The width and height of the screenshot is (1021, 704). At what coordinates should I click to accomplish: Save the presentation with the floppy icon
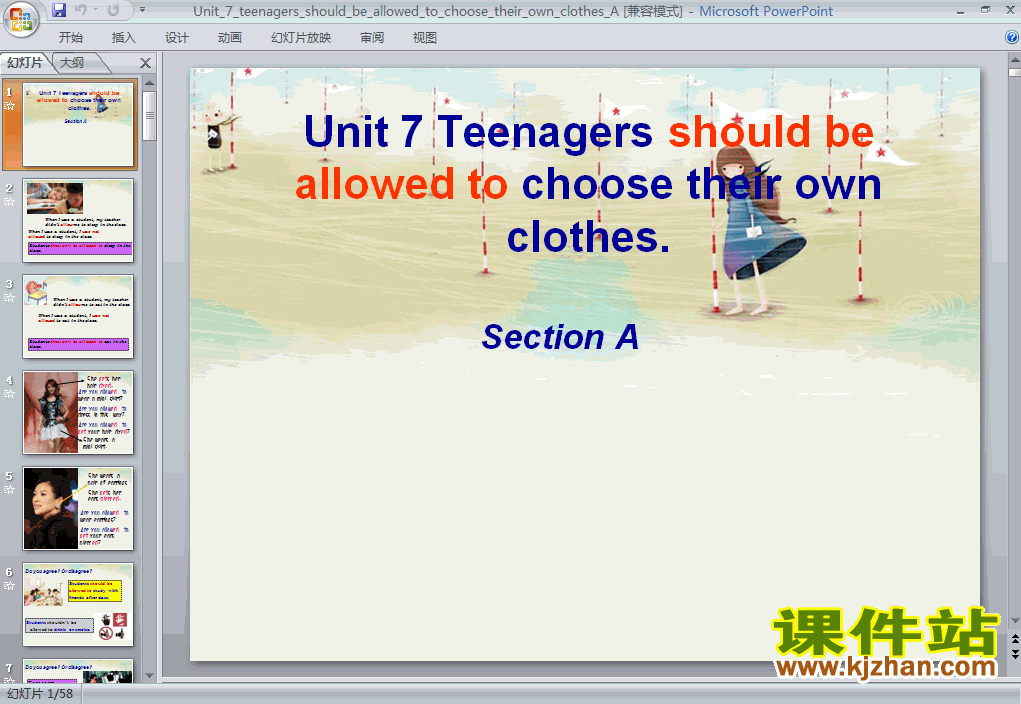point(59,10)
